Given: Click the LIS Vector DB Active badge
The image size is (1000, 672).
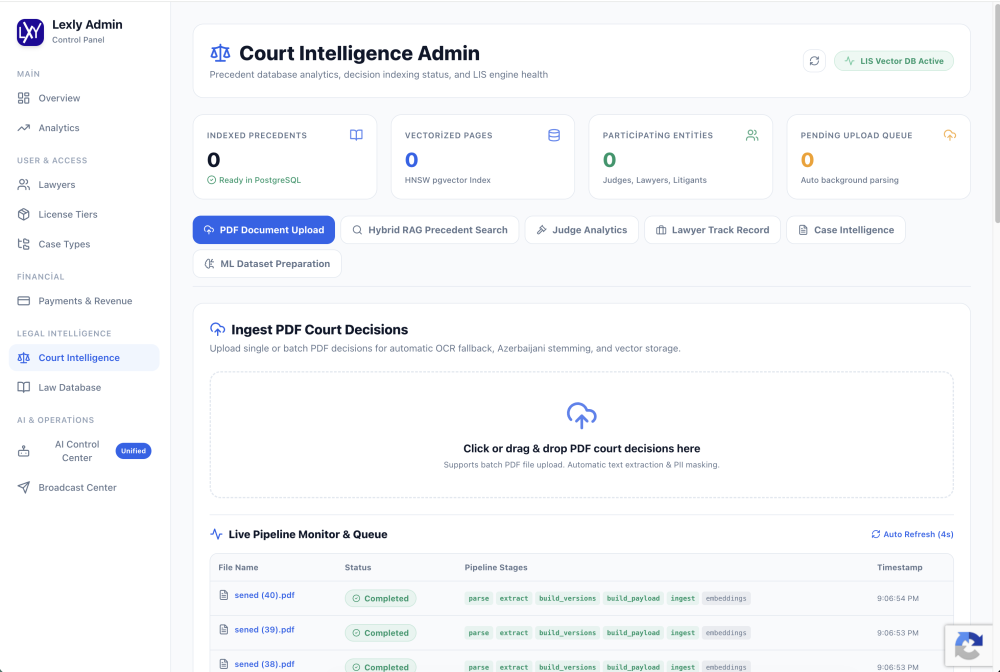Looking at the screenshot, I should pyautogui.click(x=893, y=61).
